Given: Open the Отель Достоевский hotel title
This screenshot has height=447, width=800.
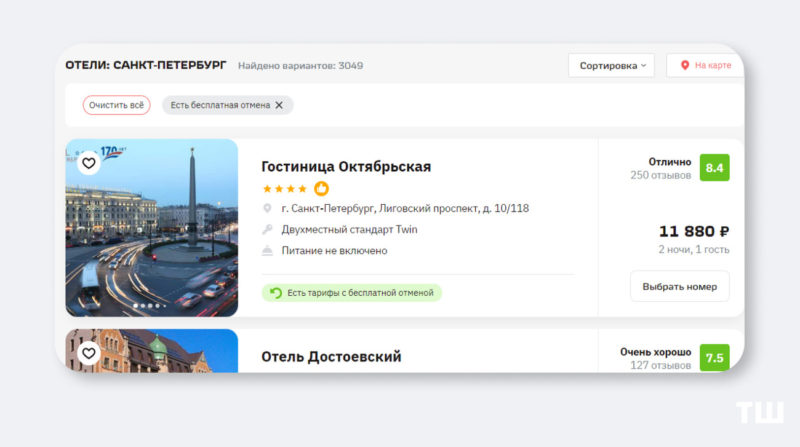Looking at the screenshot, I should coord(331,357).
